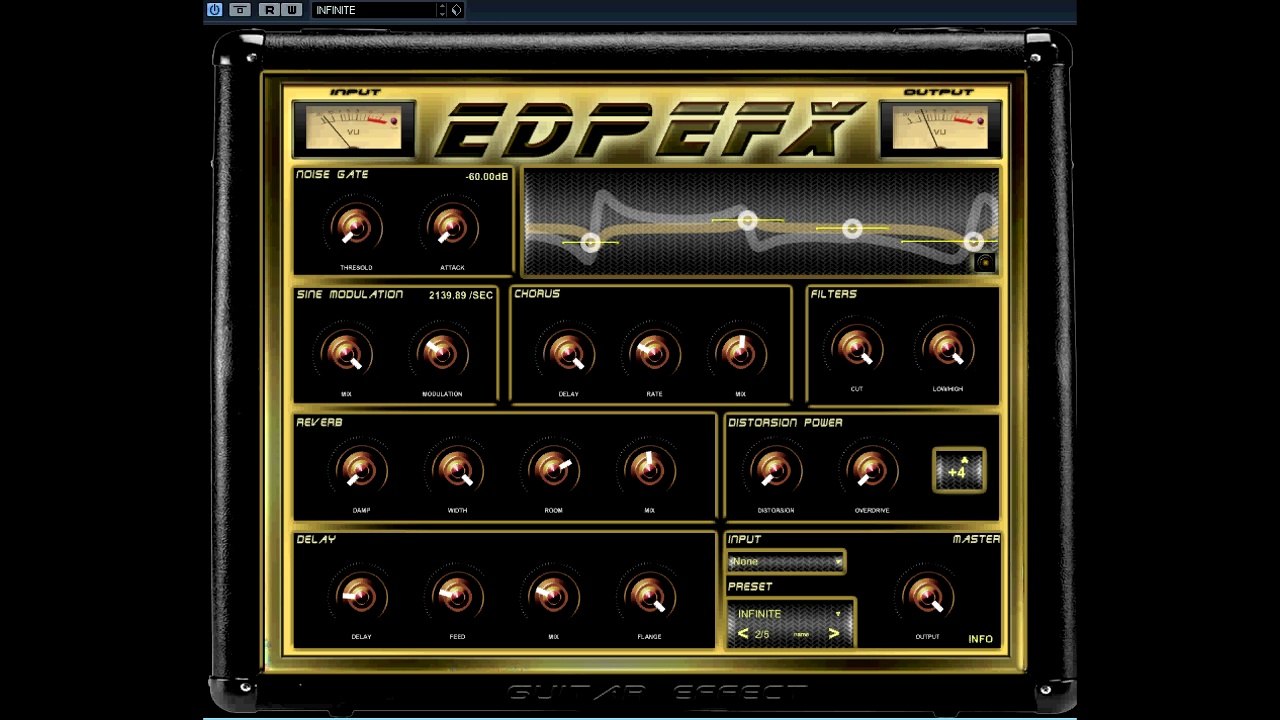
Task: Open the Input None dropdown
Action: [786, 562]
